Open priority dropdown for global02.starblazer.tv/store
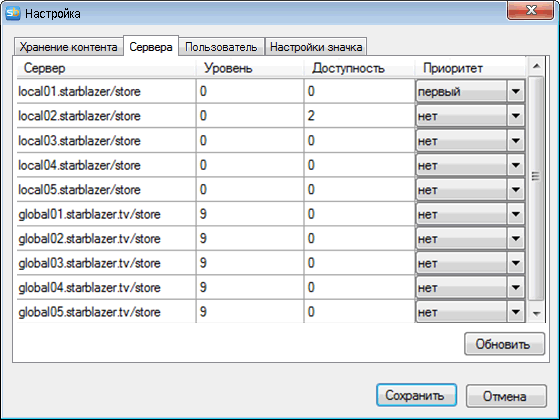This screenshot has height=420, width=560. (x=516, y=238)
